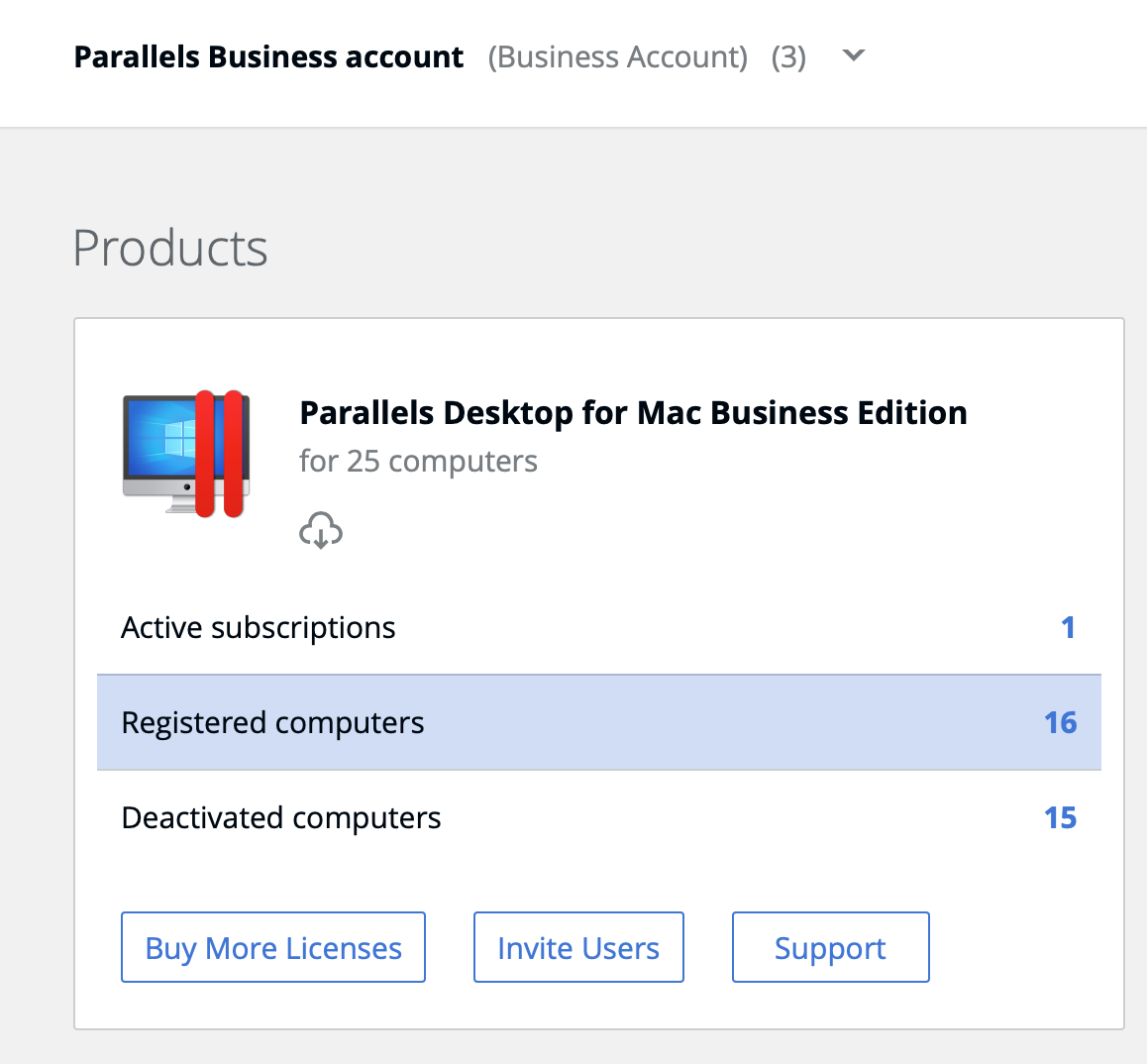Click Parallels Desktop for Mac Business Edition title

(633, 413)
